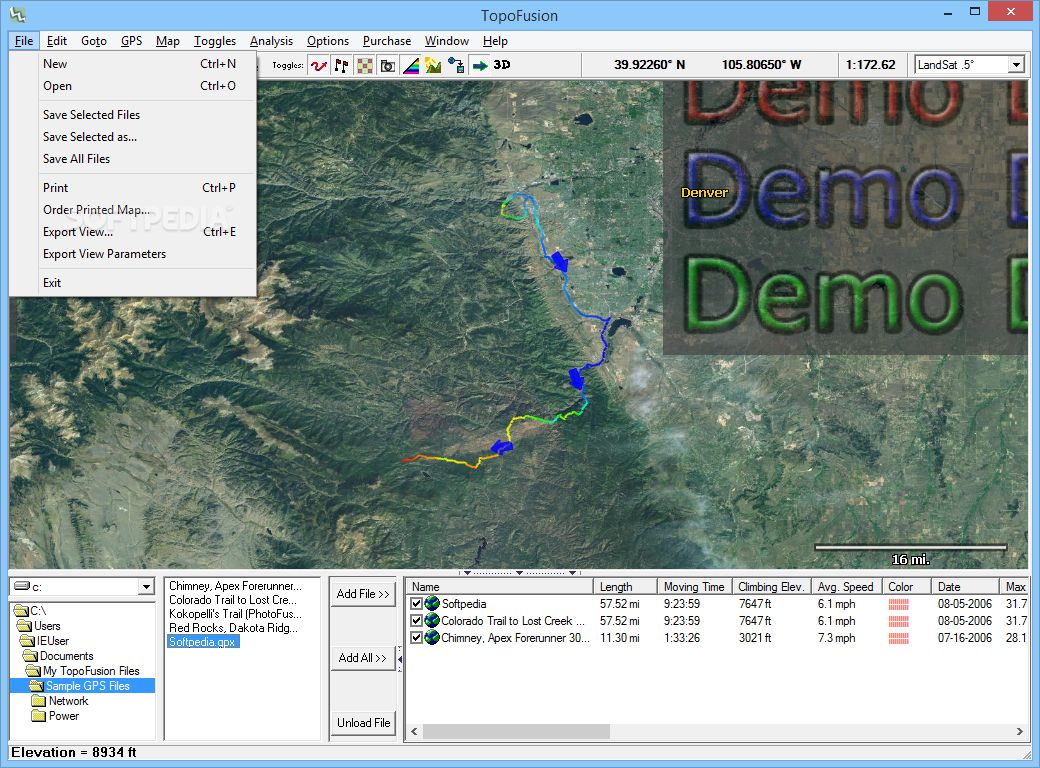Open the GPS menu
Viewport: 1040px width, 768px height.
click(x=131, y=41)
